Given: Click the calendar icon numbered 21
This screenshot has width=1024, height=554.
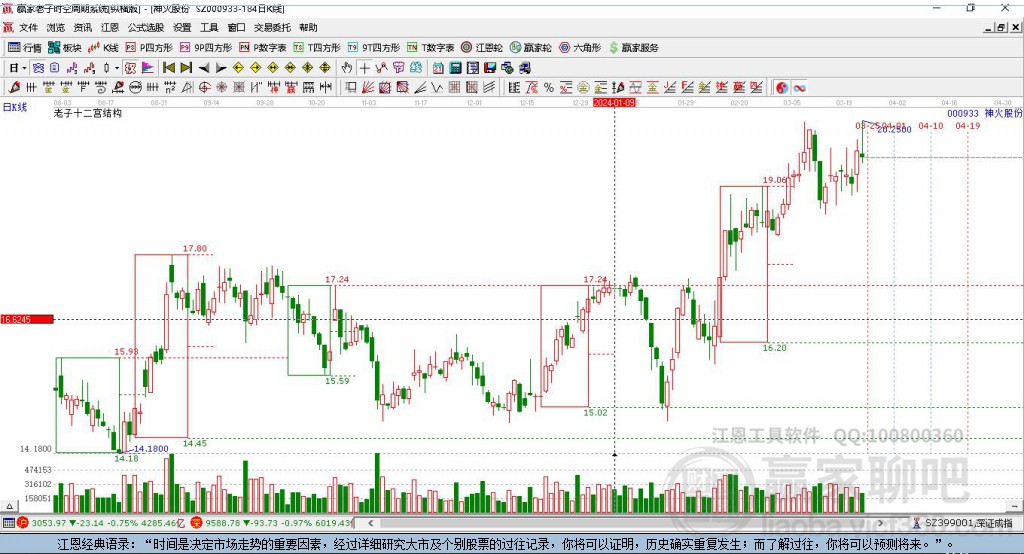Looking at the screenshot, I should 438,68.
